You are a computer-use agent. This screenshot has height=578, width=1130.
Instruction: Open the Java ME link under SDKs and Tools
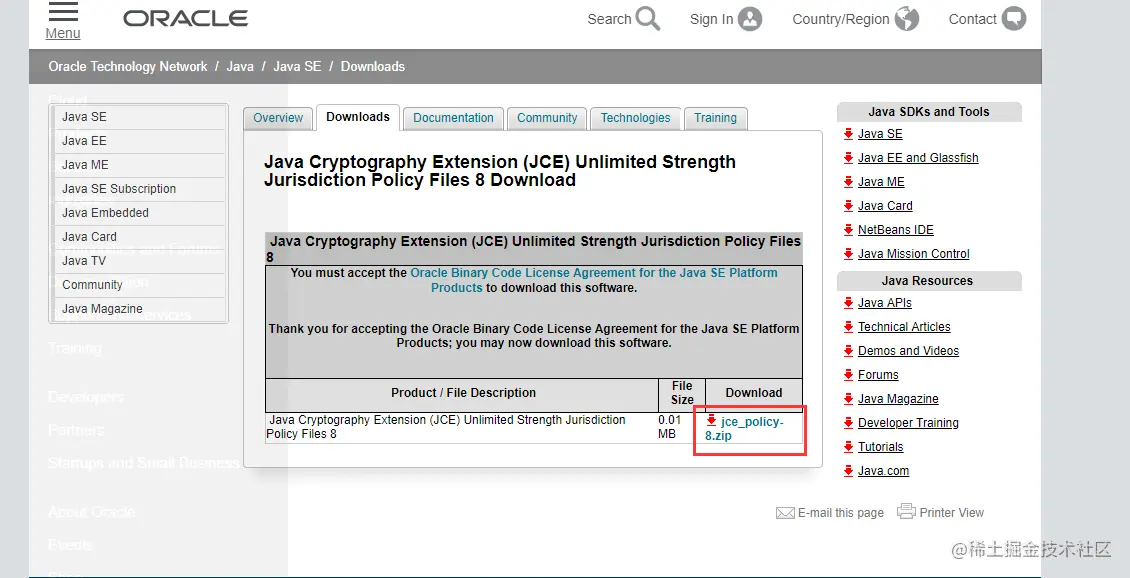pyautogui.click(x=881, y=182)
